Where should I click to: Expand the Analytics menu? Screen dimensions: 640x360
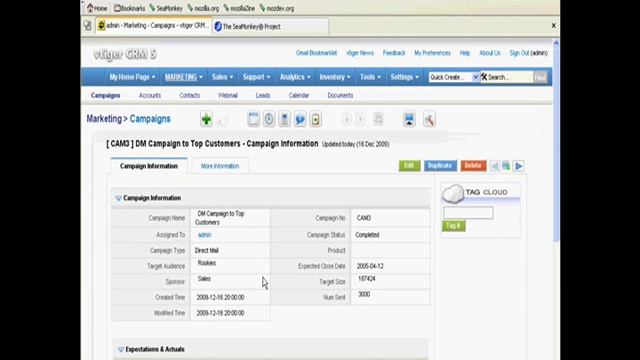click(295, 77)
